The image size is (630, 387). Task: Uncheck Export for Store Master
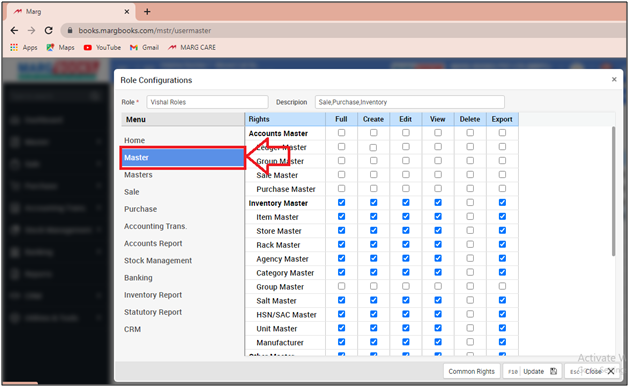(502, 230)
